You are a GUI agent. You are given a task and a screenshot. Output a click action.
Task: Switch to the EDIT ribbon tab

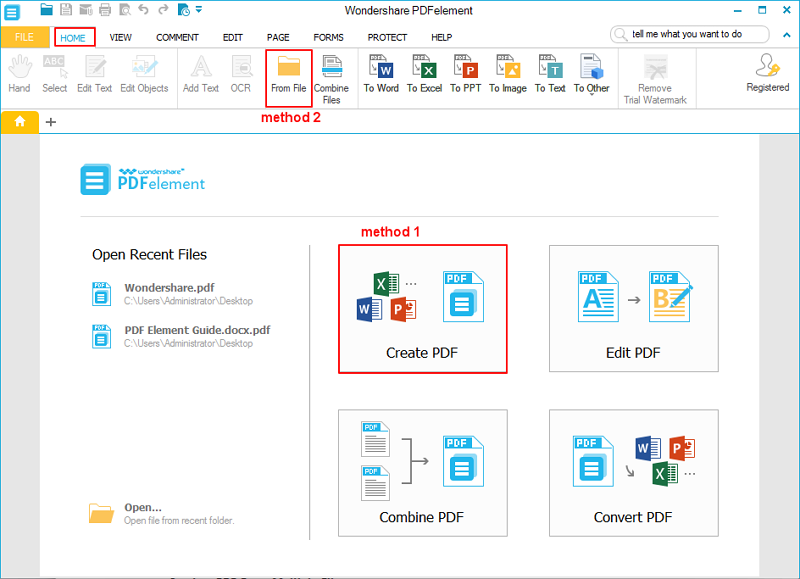(233, 37)
